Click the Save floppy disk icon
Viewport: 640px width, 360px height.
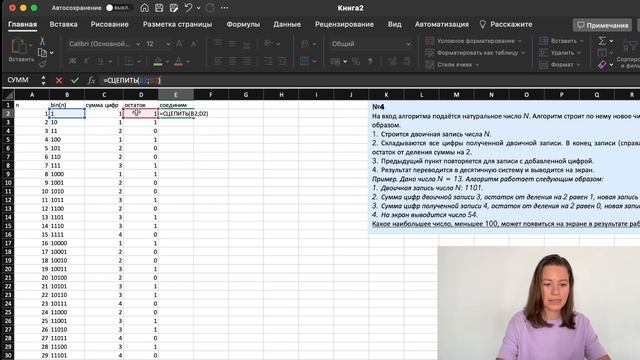(159, 8)
